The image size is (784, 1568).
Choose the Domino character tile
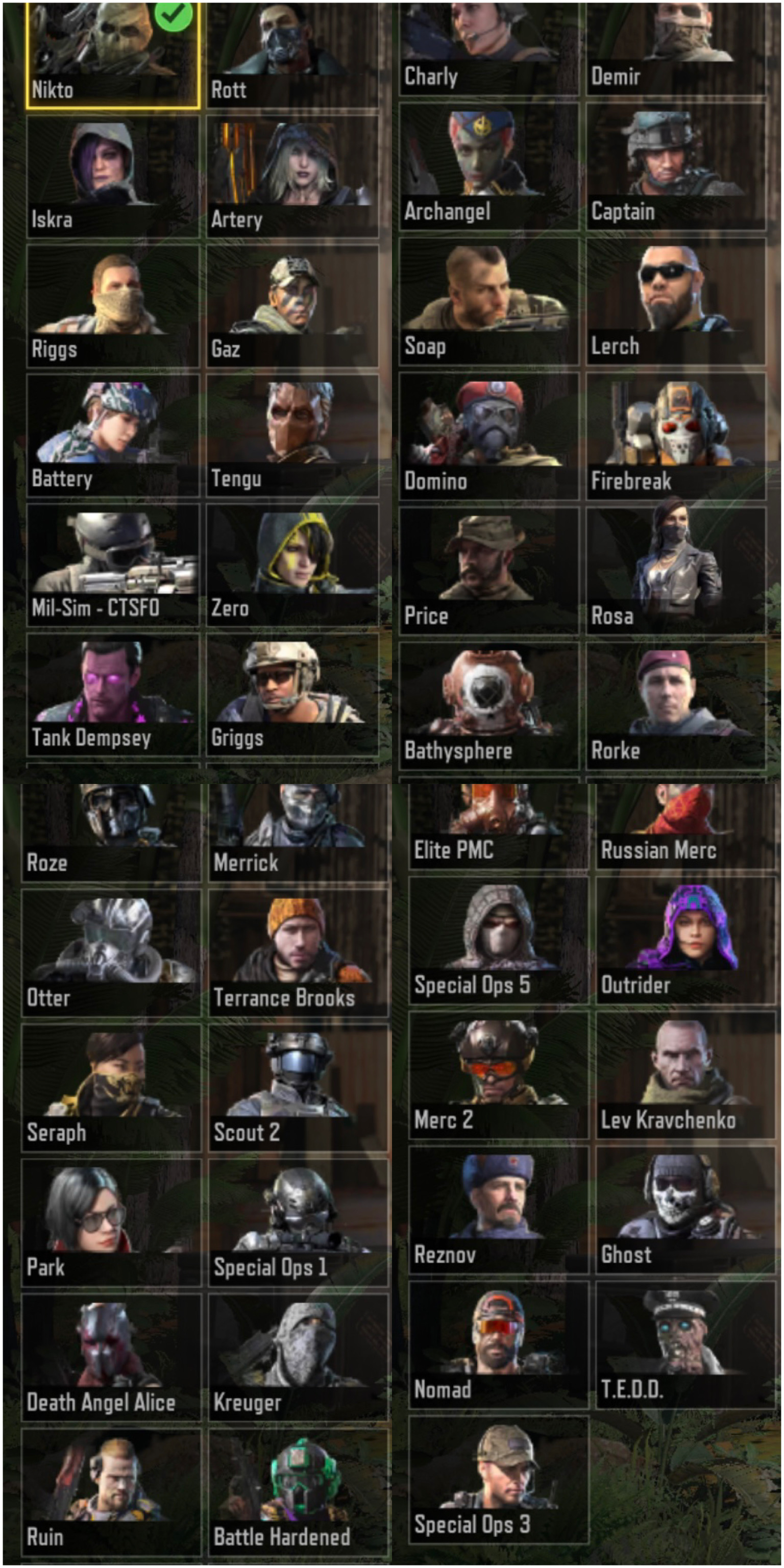coord(489,436)
